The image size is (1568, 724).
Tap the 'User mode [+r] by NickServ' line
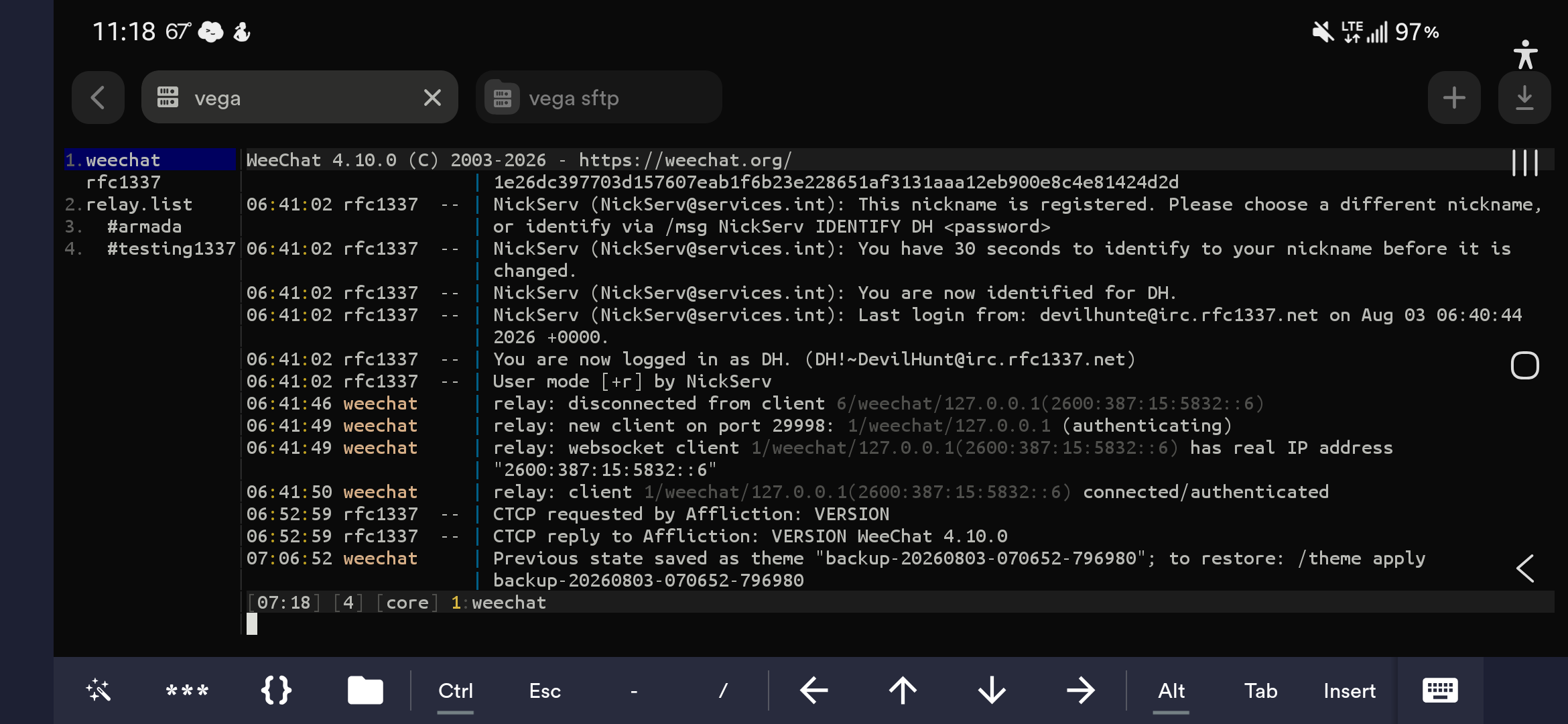(633, 381)
